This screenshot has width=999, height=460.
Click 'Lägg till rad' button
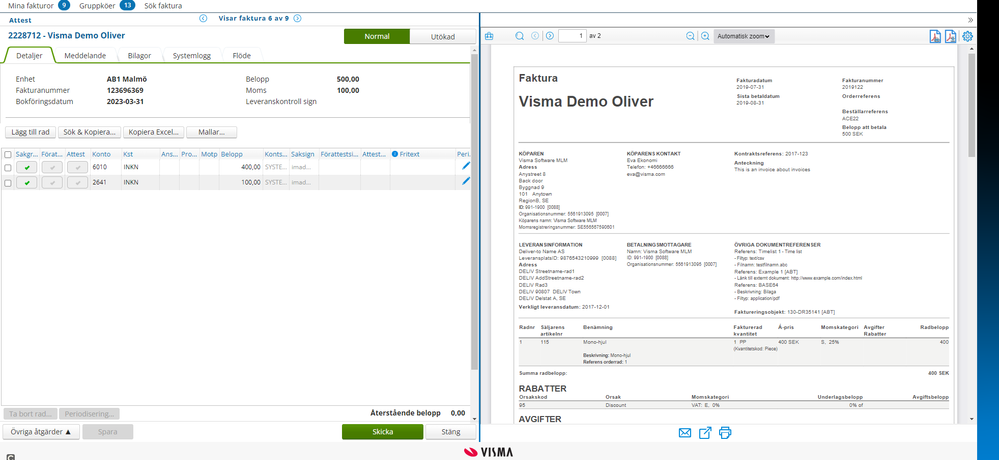coord(30,133)
